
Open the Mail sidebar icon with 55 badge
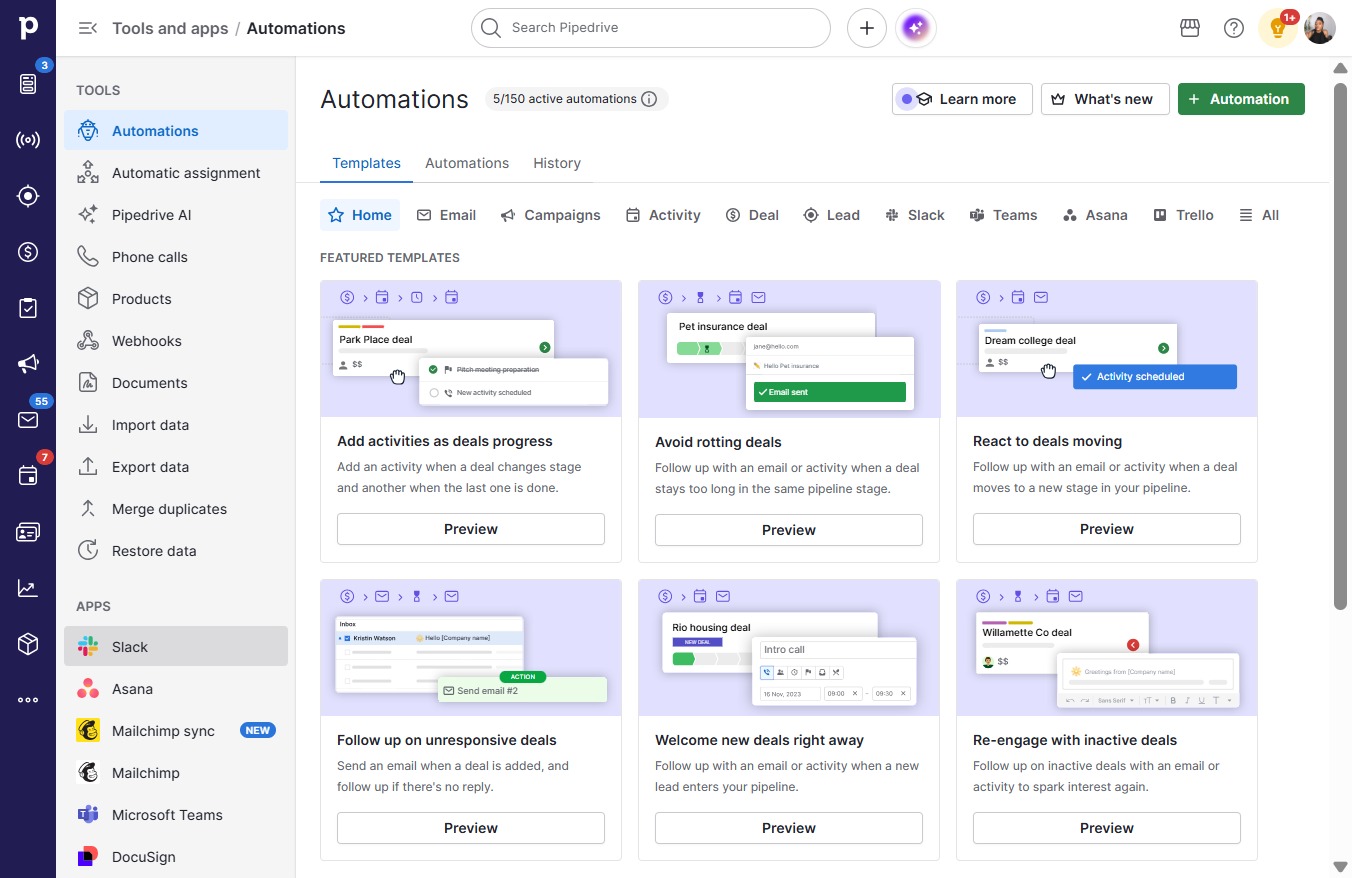pyautogui.click(x=28, y=420)
